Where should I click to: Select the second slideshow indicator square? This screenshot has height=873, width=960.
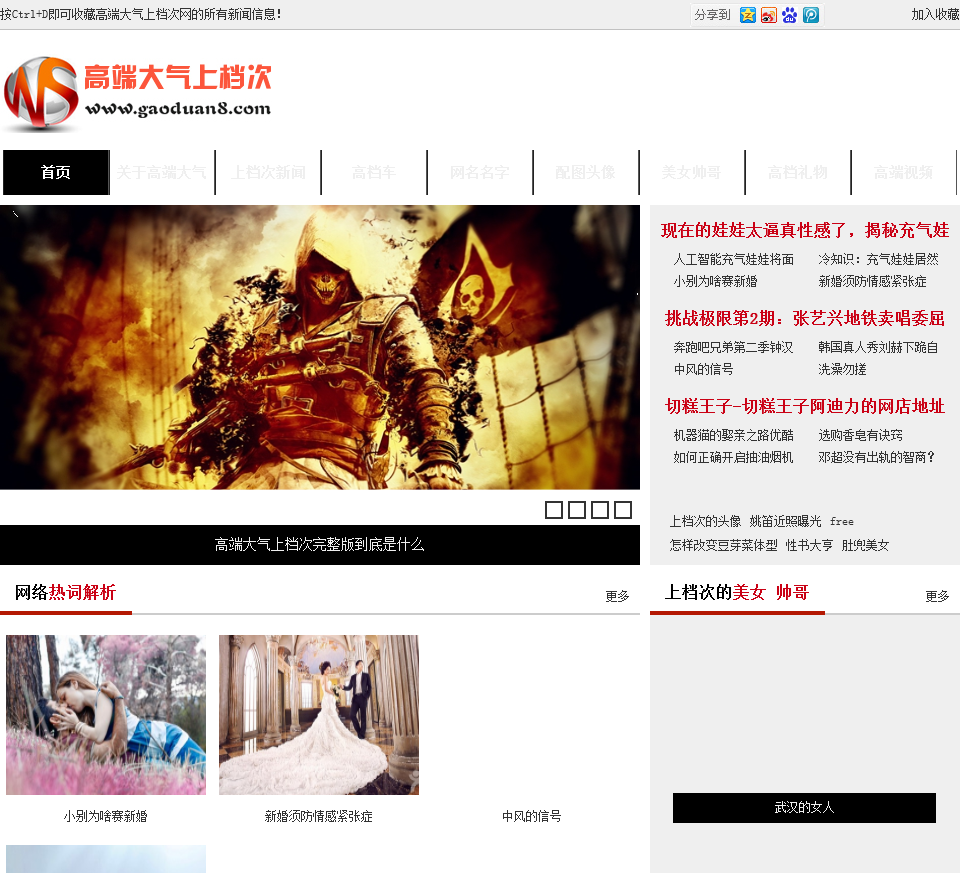pyautogui.click(x=577, y=510)
